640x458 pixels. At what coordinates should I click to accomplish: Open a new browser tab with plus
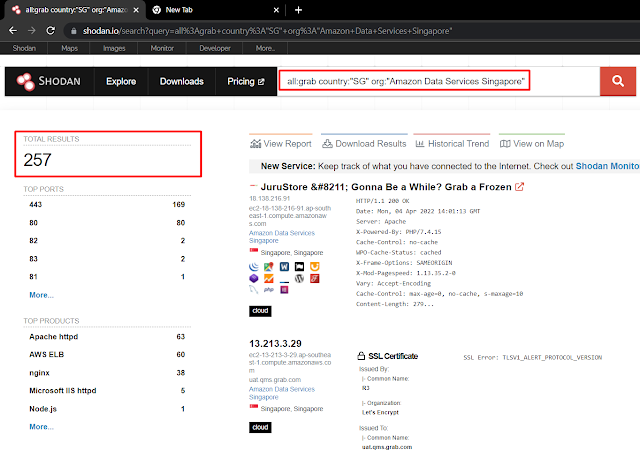pos(298,10)
